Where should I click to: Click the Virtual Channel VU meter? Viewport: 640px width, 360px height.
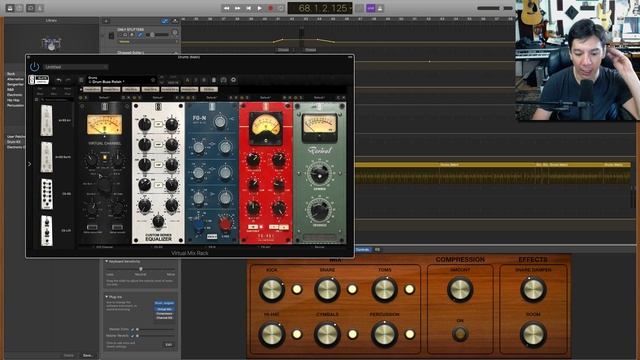[x=104, y=124]
